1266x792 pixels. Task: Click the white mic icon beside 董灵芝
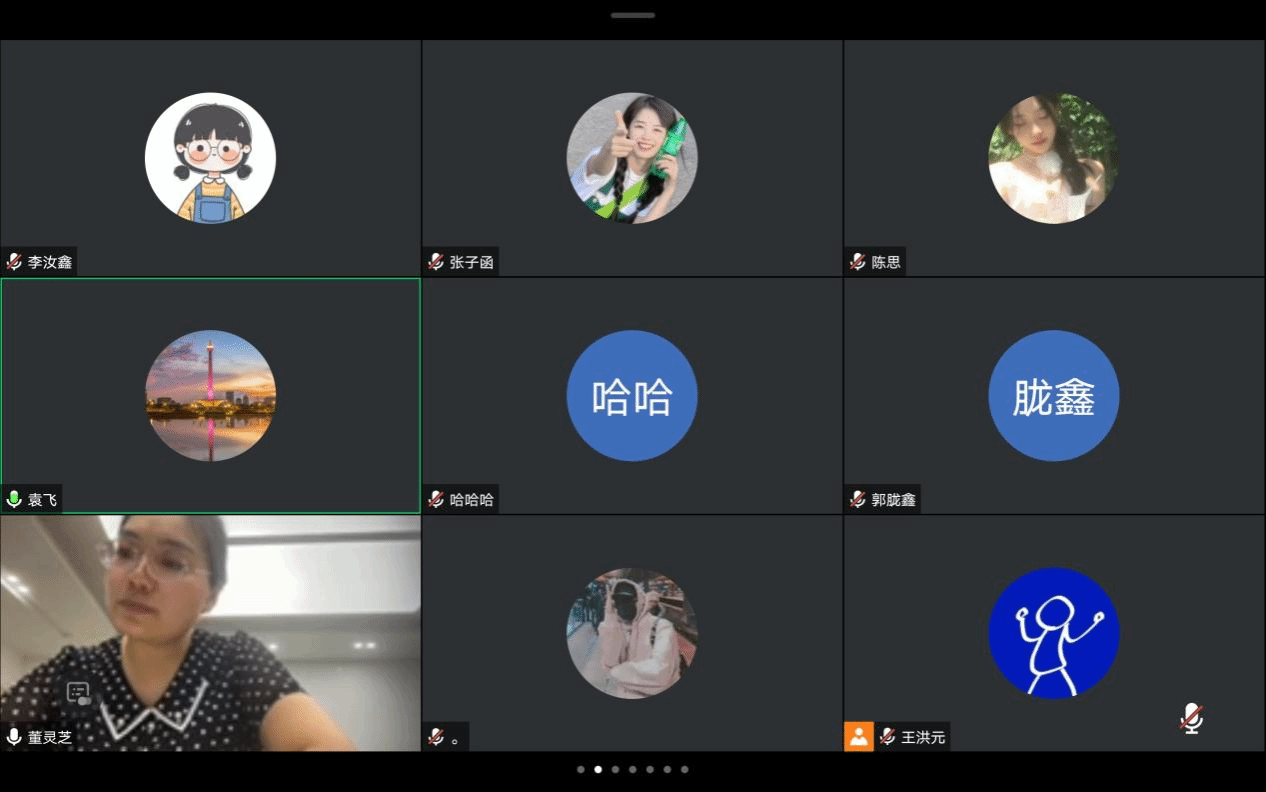pyautogui.click(x=14, y=737)
